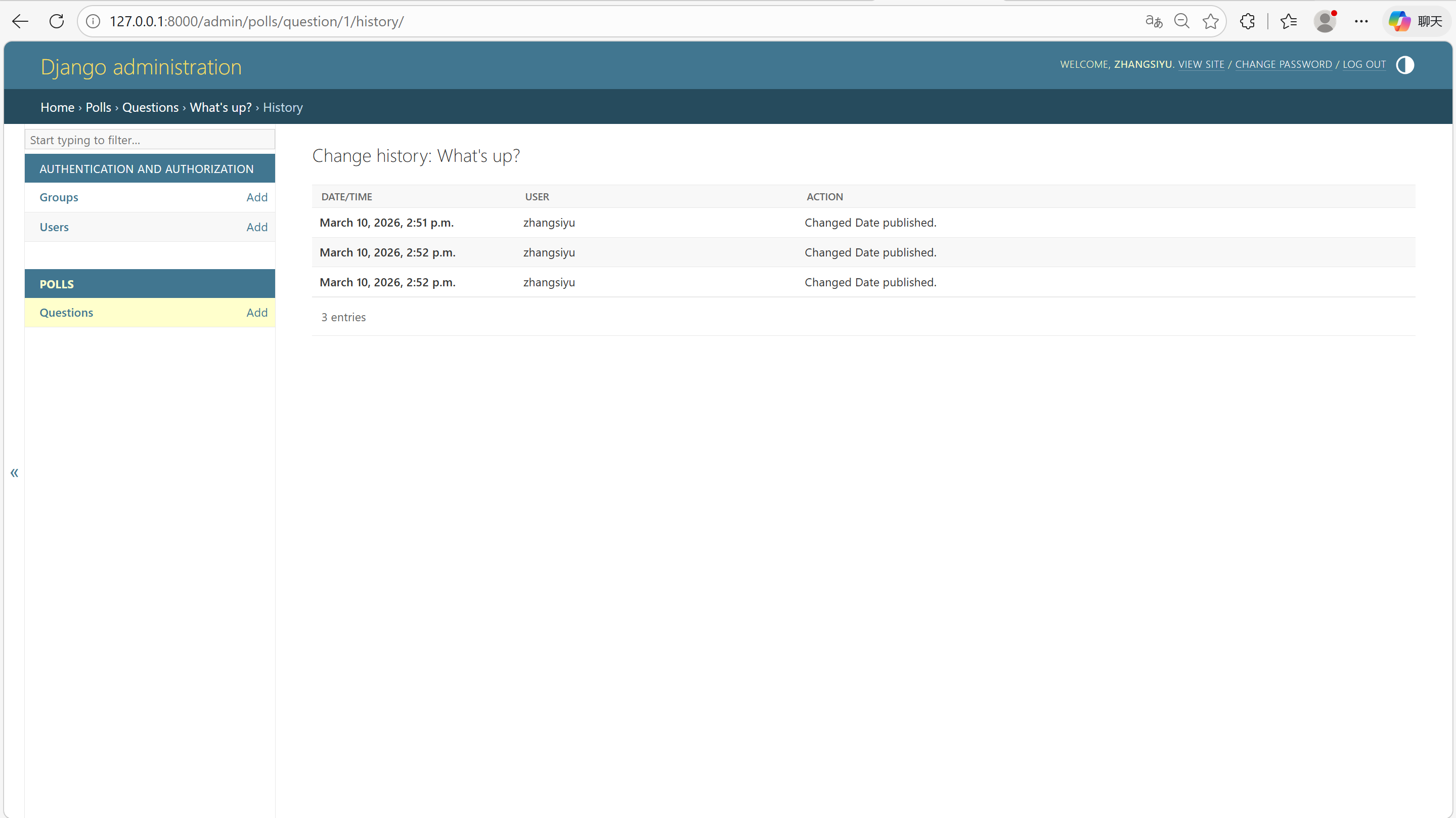Open the favorites list icon
This screenshot has width=1456, height=818.
pyautogui.click(x=1288, y=21)
